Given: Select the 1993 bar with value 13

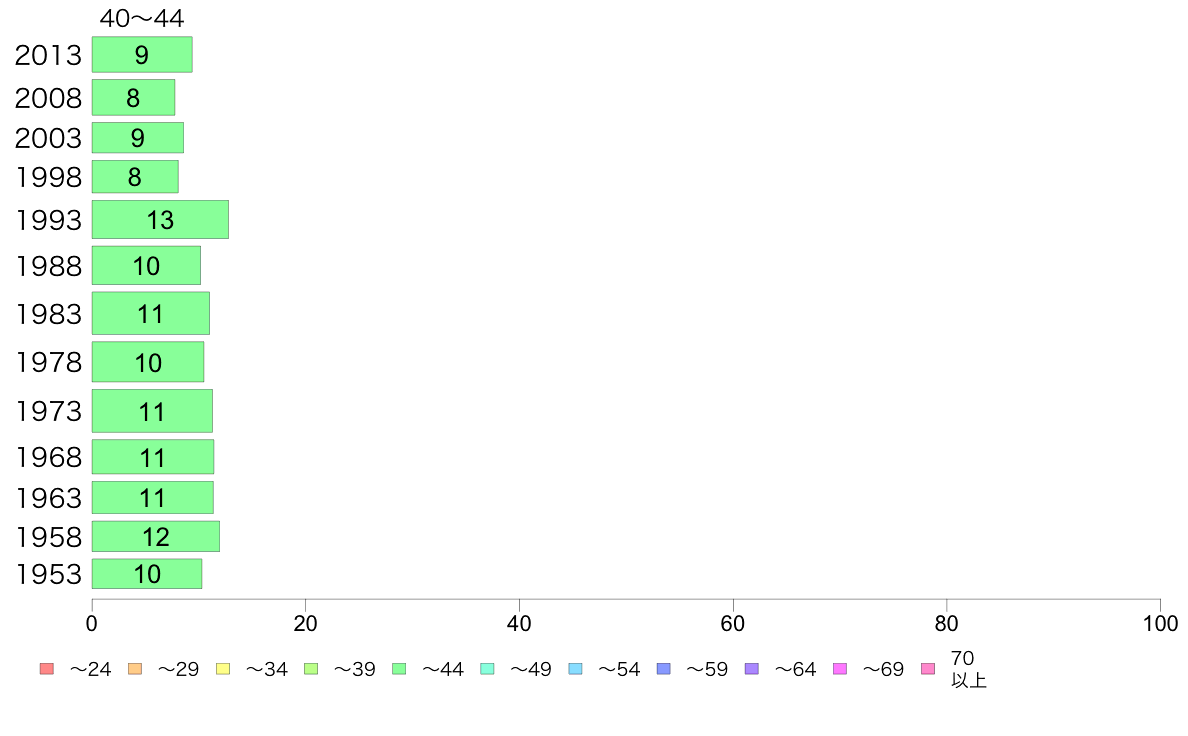Looking at the screenshot, I should (160, 220).
